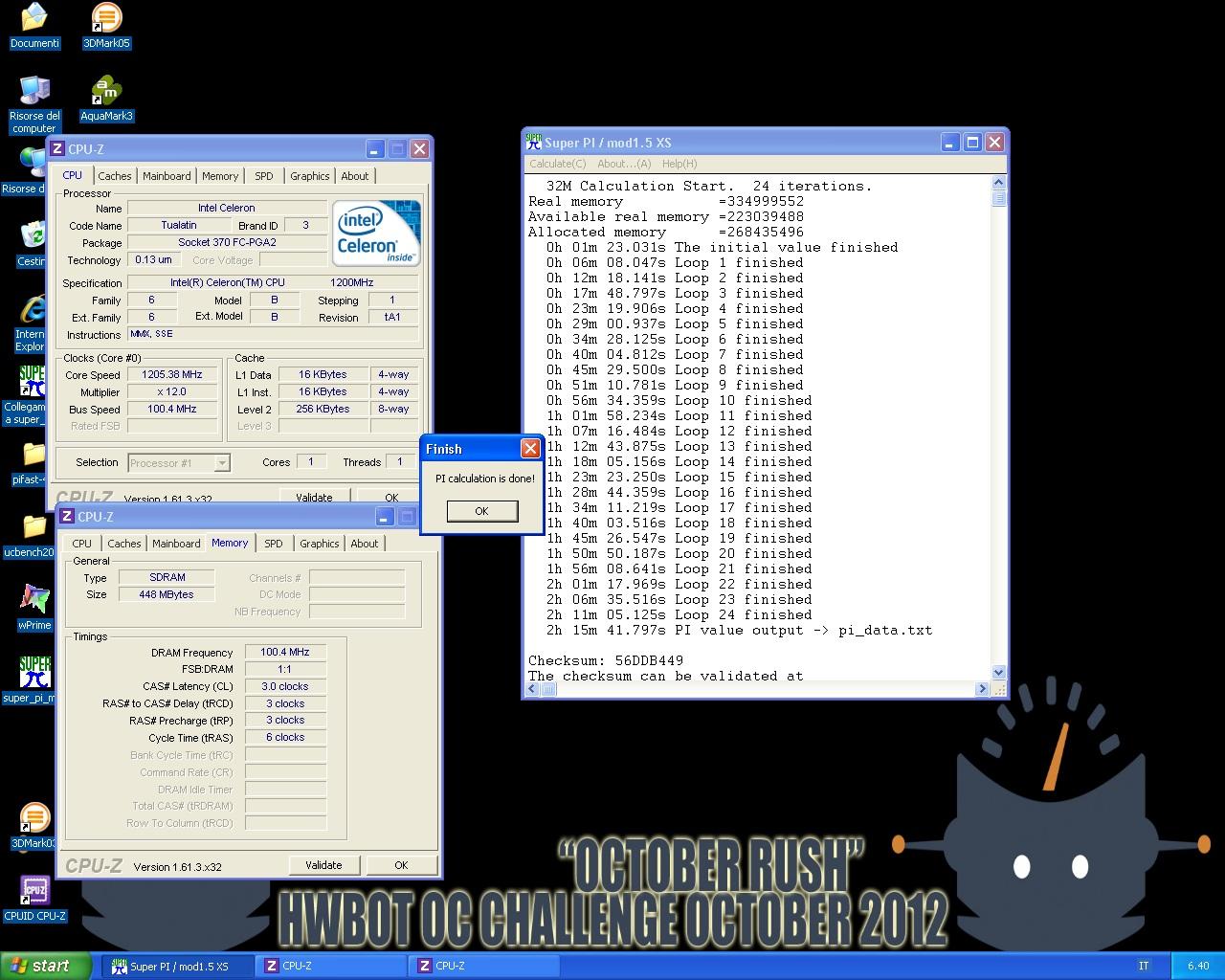The image size is (1225, 980).
Task: Open the ucbench20 folder icon
Action: (x=28, y=536)
